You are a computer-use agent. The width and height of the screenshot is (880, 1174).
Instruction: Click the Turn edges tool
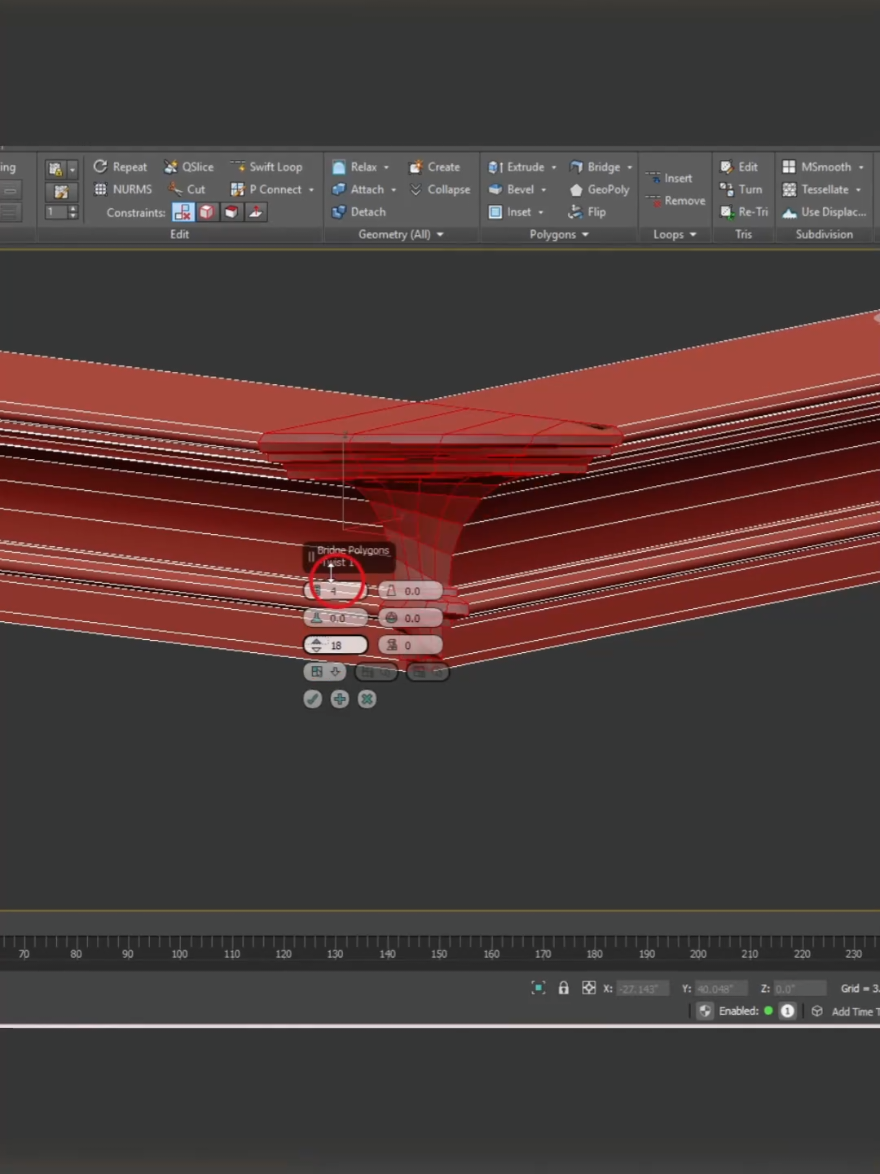pyautogui.click(x=741, y=189)
